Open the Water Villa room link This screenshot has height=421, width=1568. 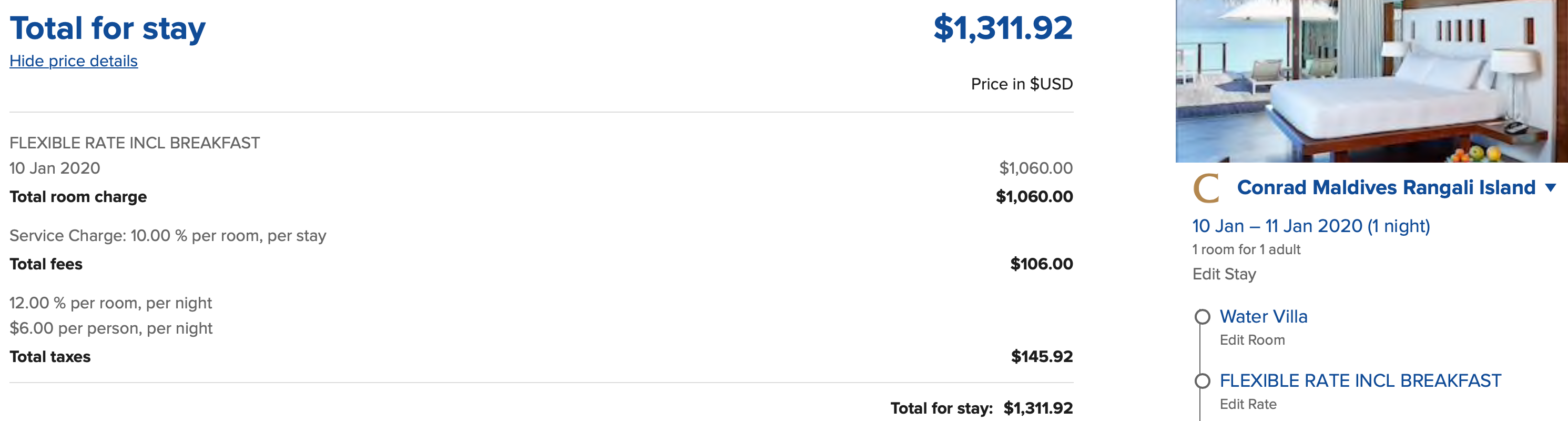tap(1263, 317)
